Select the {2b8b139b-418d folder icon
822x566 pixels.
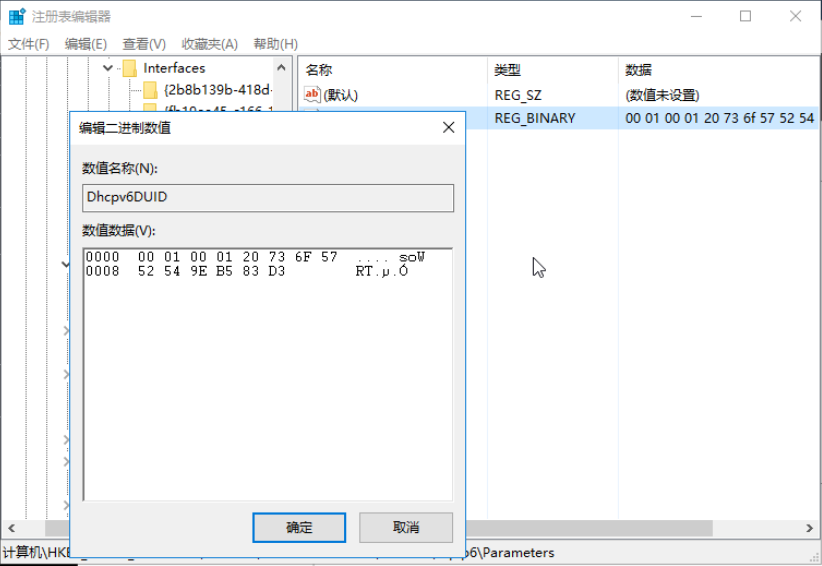coord(150,90)
